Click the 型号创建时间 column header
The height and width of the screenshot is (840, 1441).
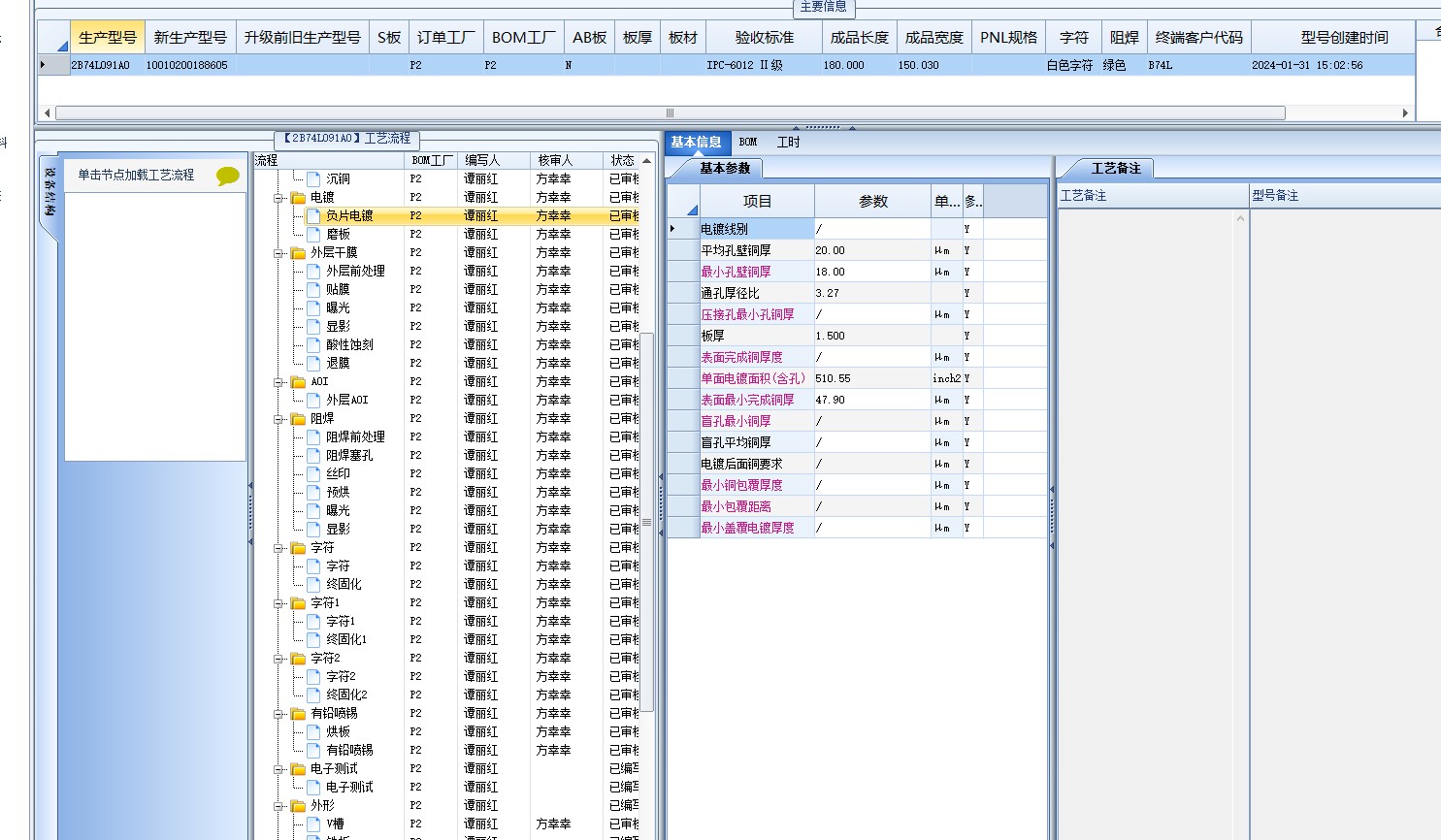[x=1344, y=38]
